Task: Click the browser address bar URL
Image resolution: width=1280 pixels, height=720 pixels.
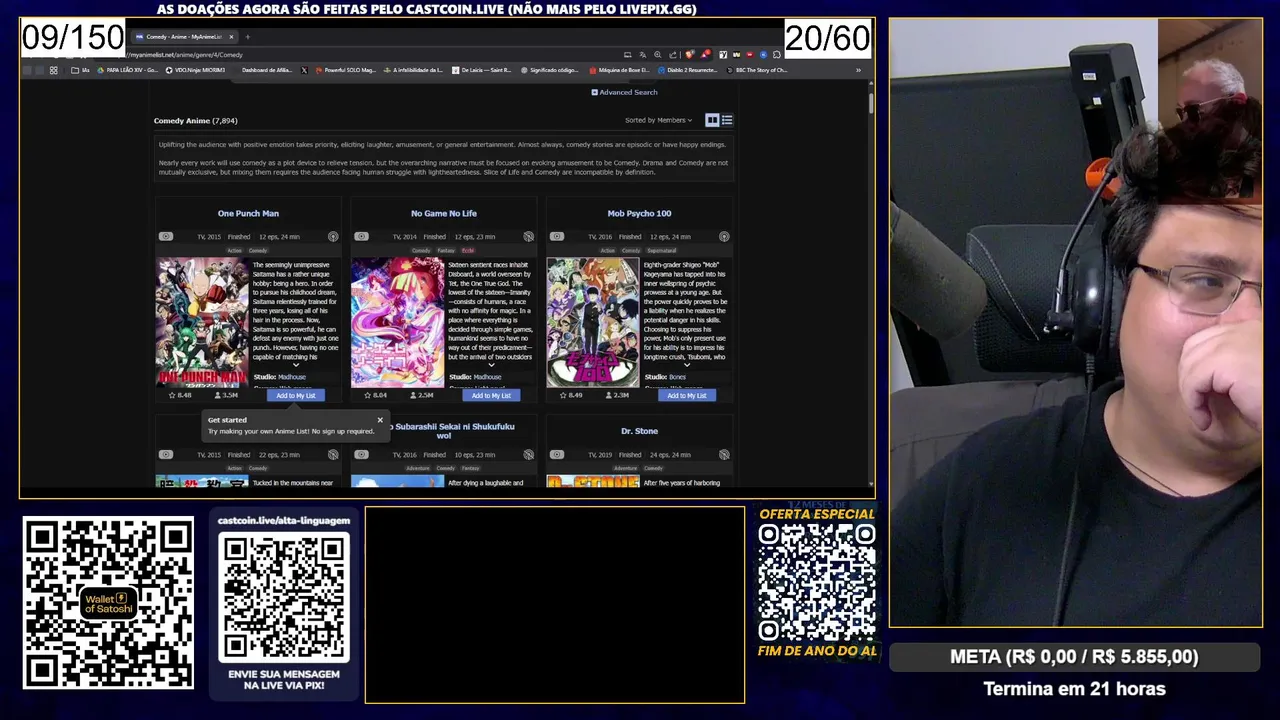Action: [x=186, y=55]
